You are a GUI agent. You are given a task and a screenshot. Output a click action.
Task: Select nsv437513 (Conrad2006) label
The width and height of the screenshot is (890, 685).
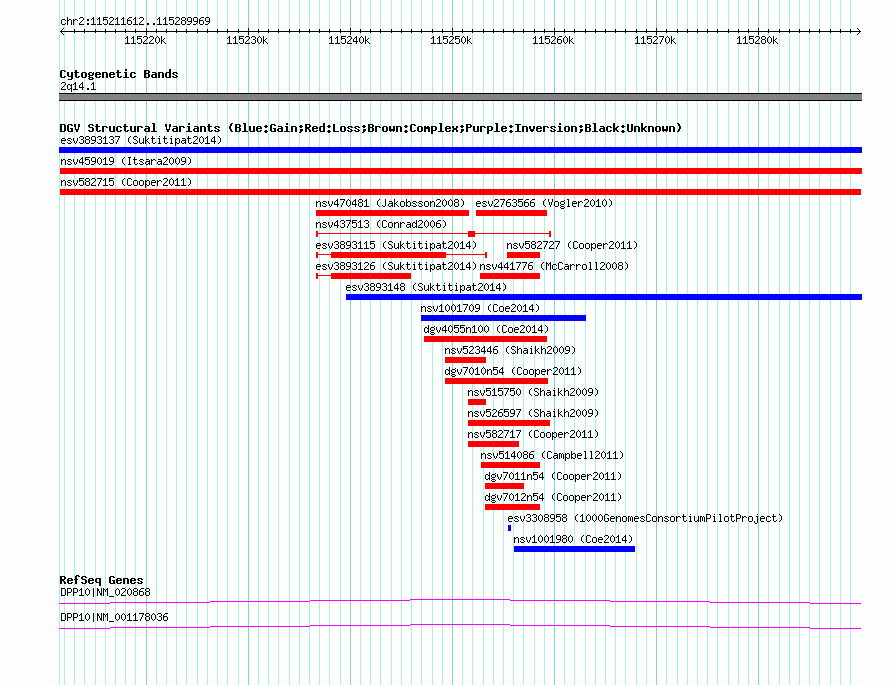pos(381,224)
